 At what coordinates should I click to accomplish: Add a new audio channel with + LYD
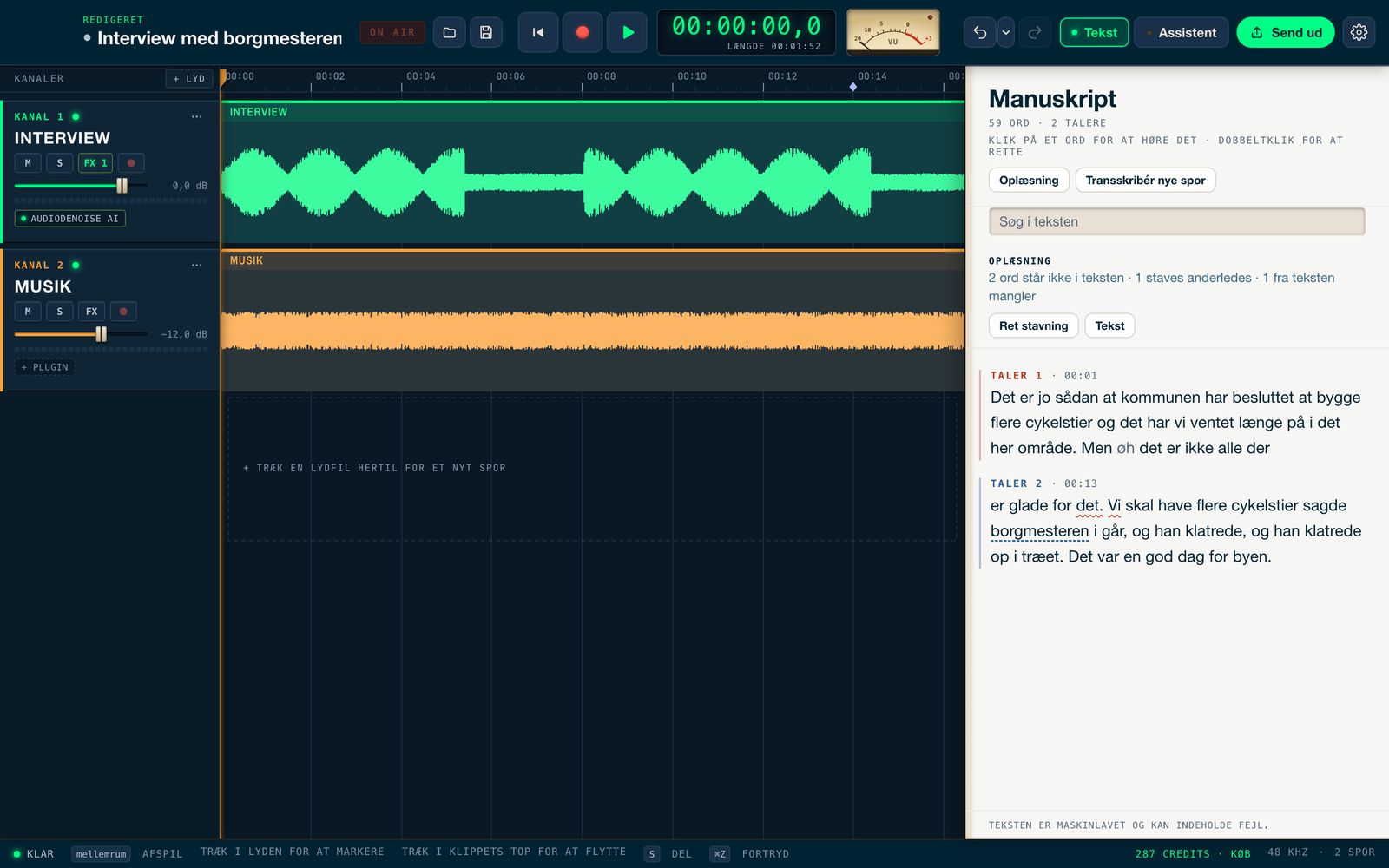pos(189,79)
